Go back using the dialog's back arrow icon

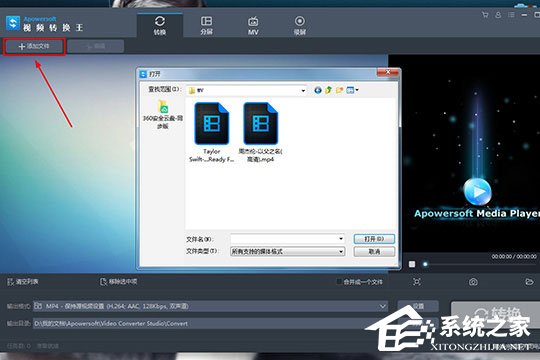[x=318, y=90]
